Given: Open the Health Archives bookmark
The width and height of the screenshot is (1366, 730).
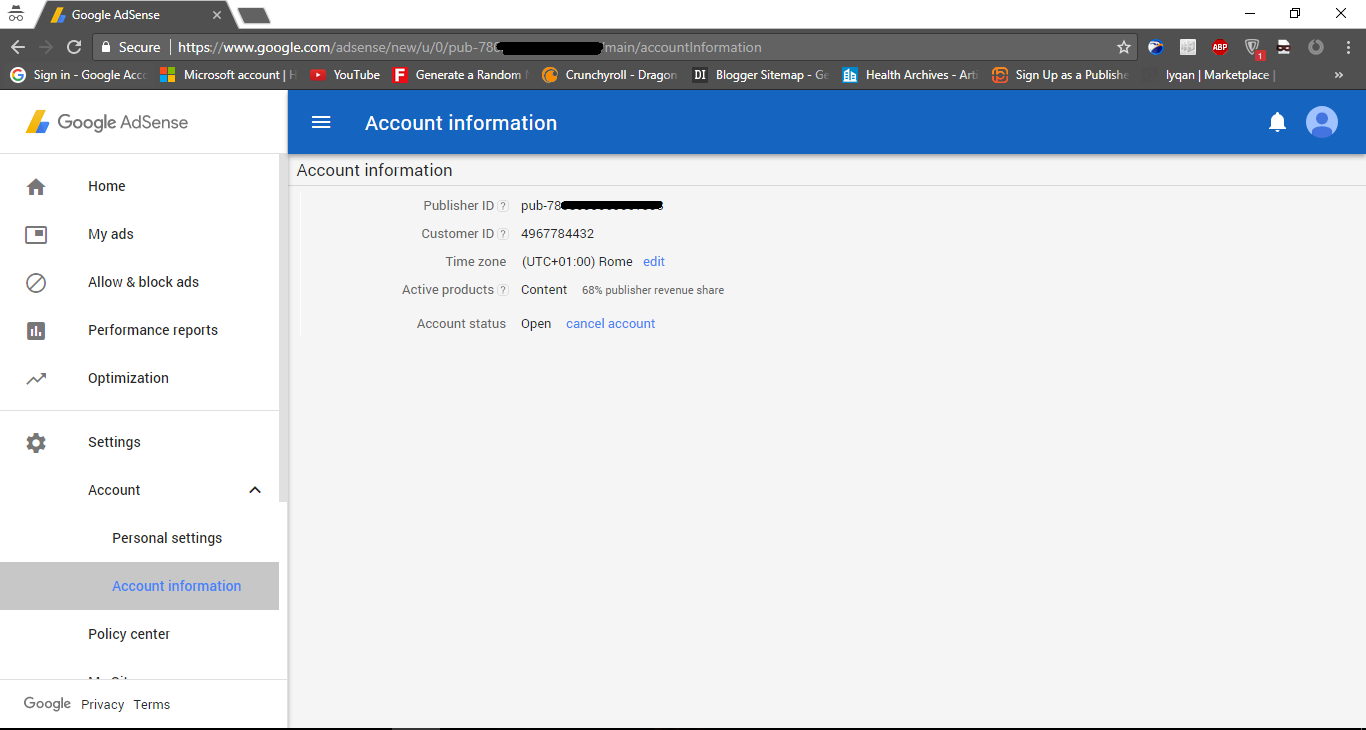Looking at the screenshot, I should 910,75.
